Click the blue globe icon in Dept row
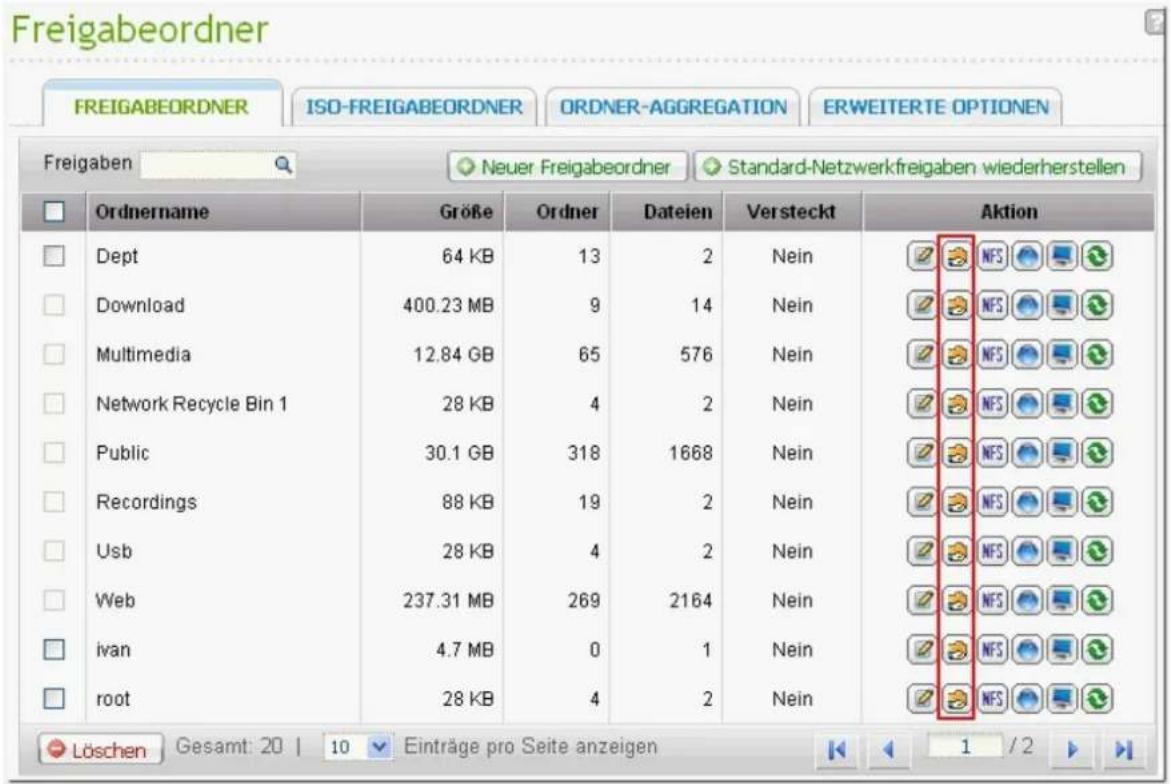 (1028, 256)
